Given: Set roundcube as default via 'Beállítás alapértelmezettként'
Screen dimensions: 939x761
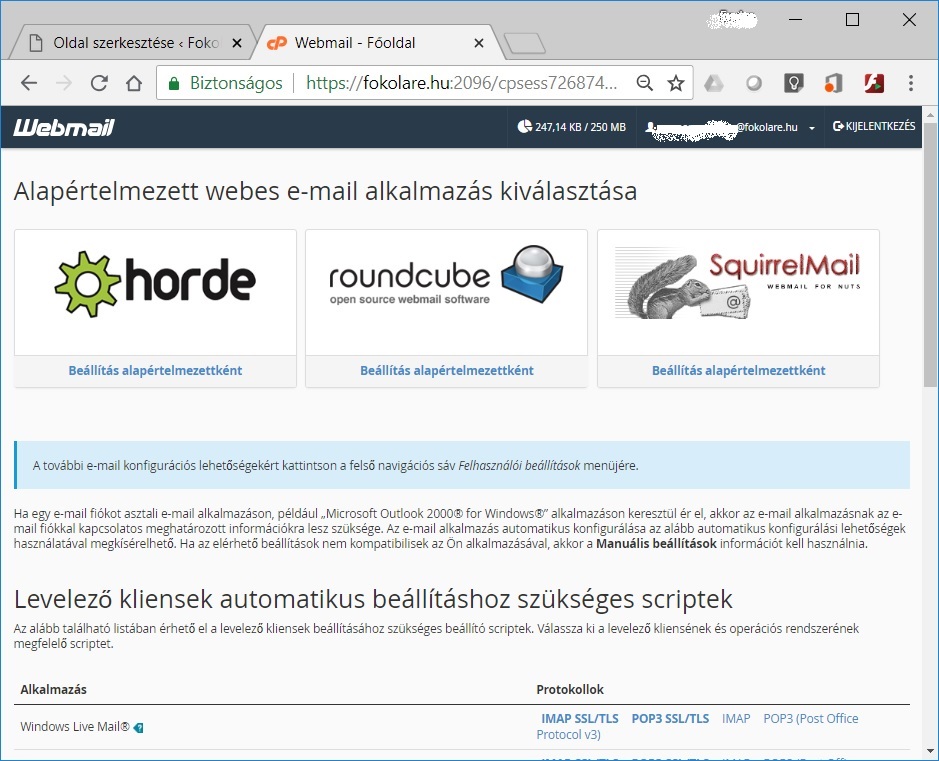Looking at the screenshot, I should tap(447, 371).
